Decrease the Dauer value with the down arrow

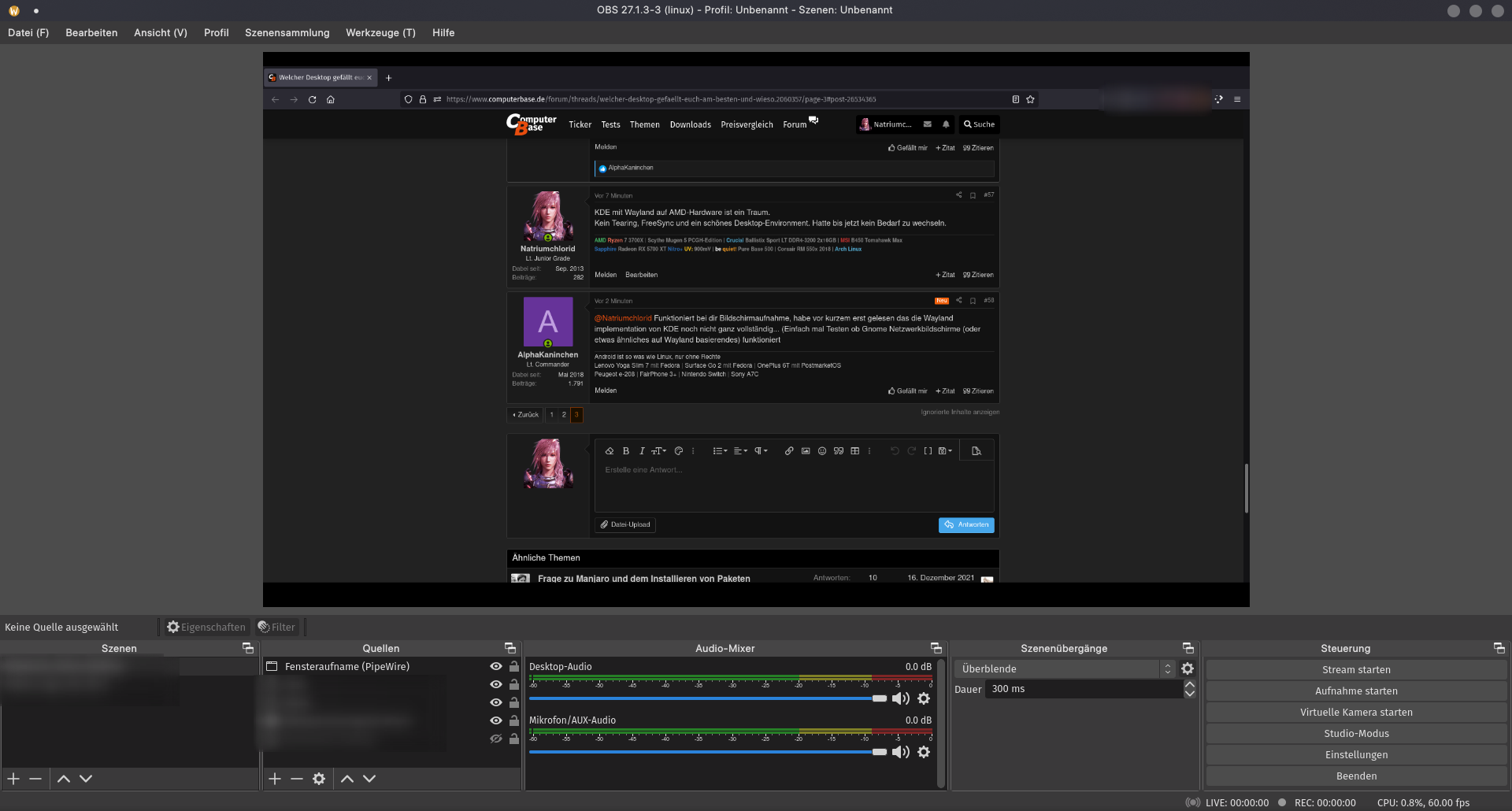tap(1190, 694)
